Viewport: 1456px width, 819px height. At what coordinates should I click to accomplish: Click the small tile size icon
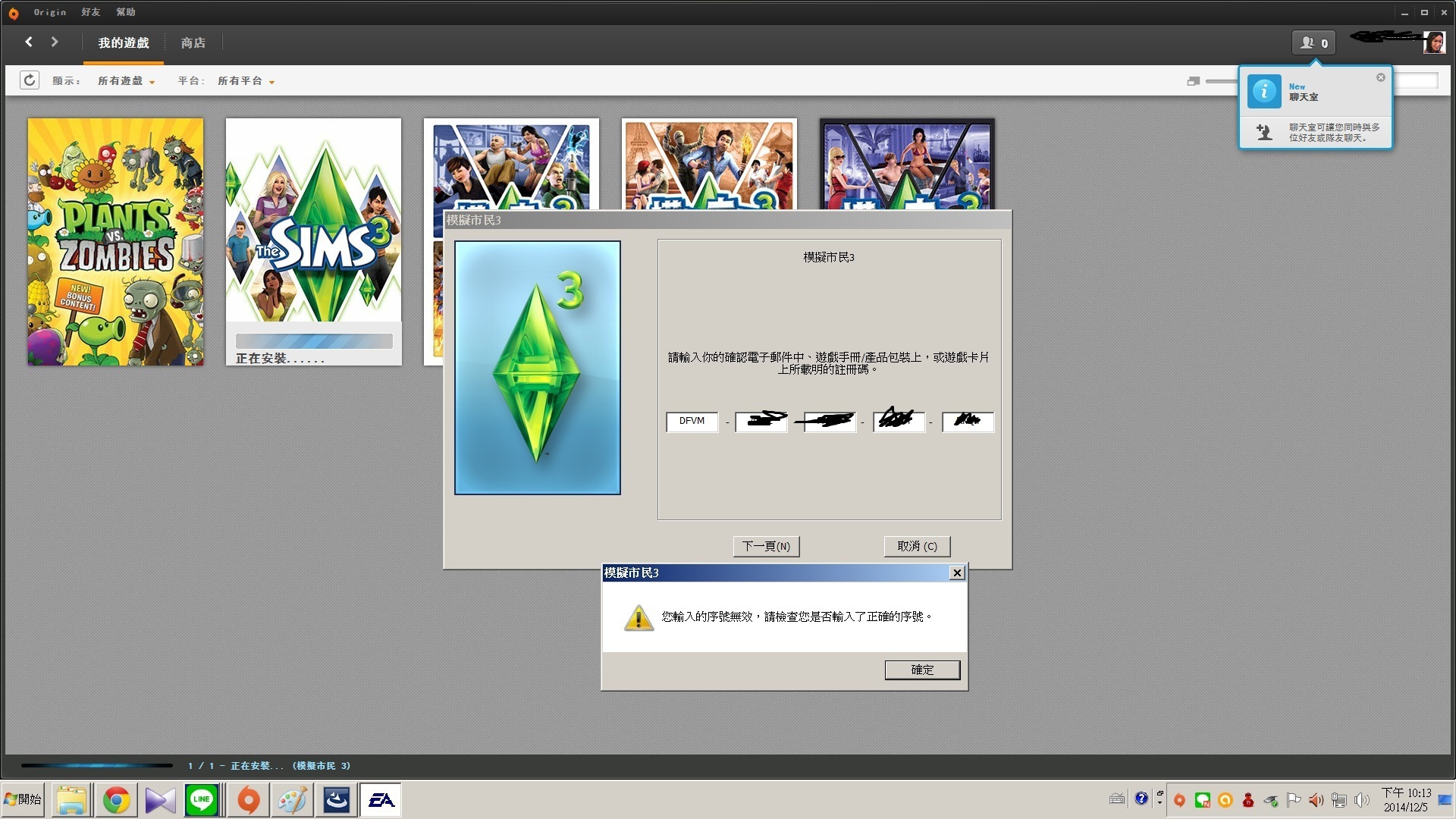[x=1193, y=81]
